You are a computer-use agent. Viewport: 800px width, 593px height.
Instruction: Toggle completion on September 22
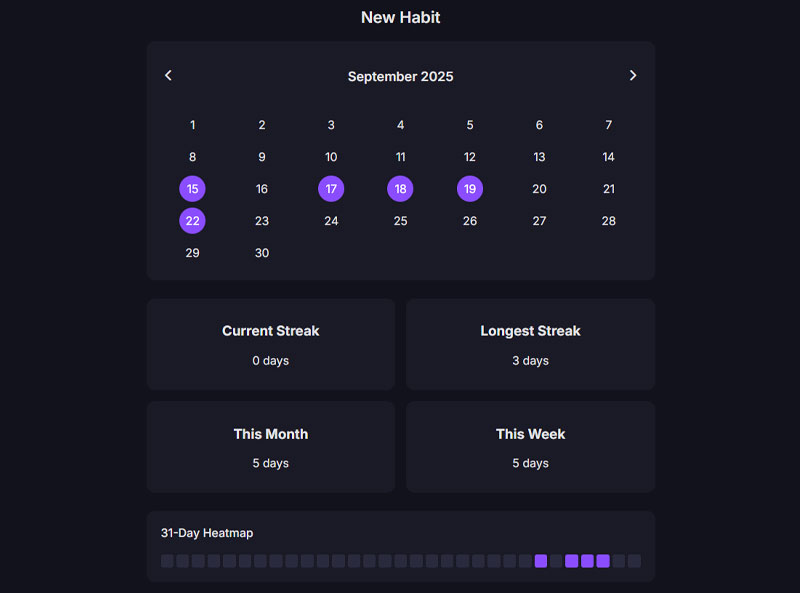click(x=192, y=221)
